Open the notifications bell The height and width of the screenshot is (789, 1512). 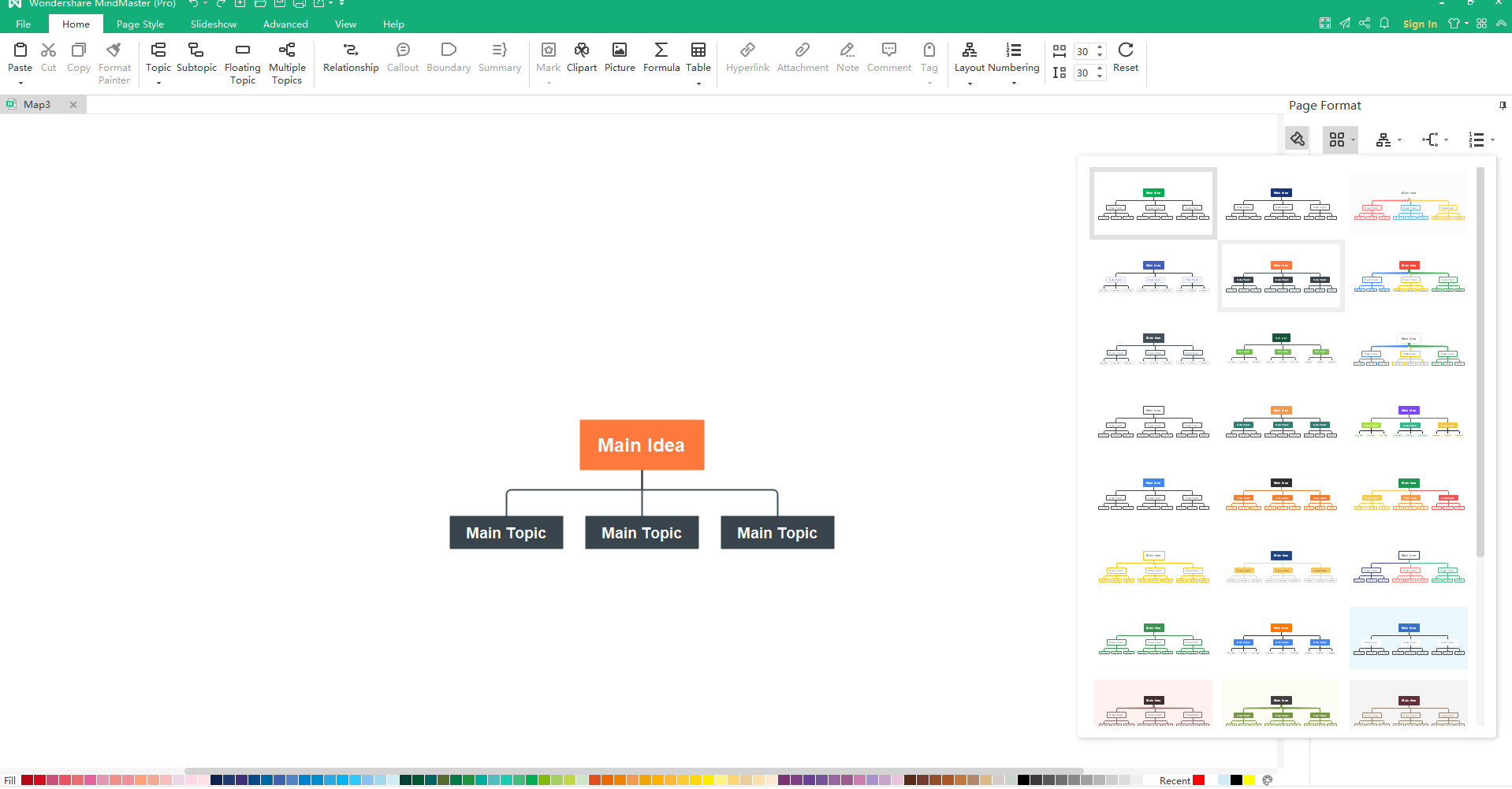coord(1384,23)
